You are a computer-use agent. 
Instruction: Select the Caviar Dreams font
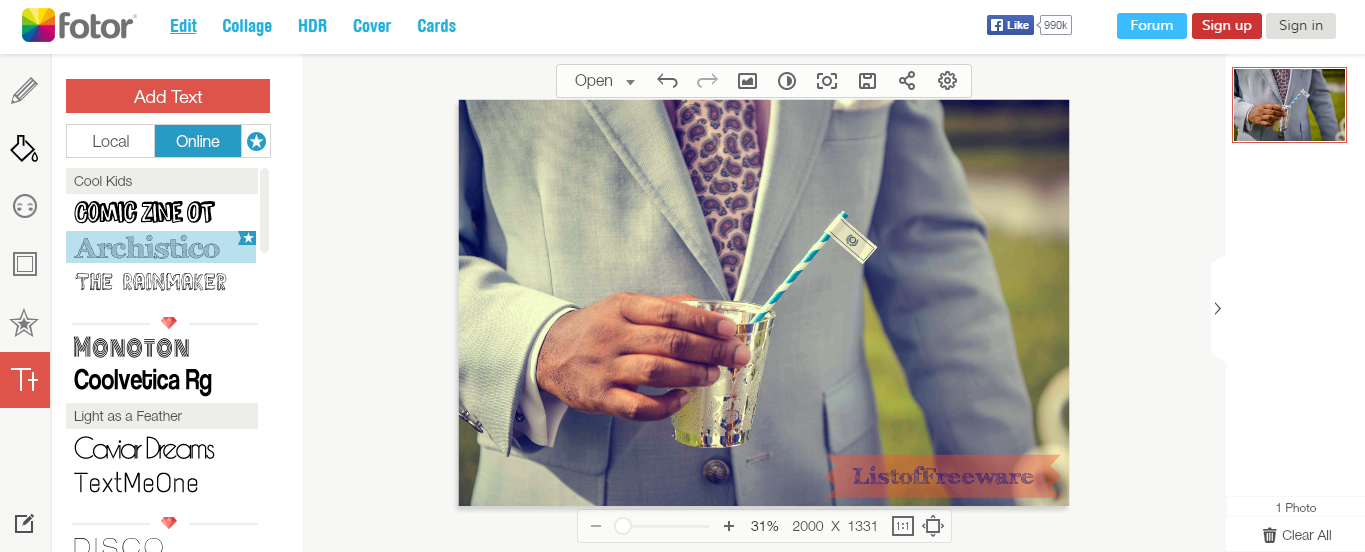(x=145, y=449)
